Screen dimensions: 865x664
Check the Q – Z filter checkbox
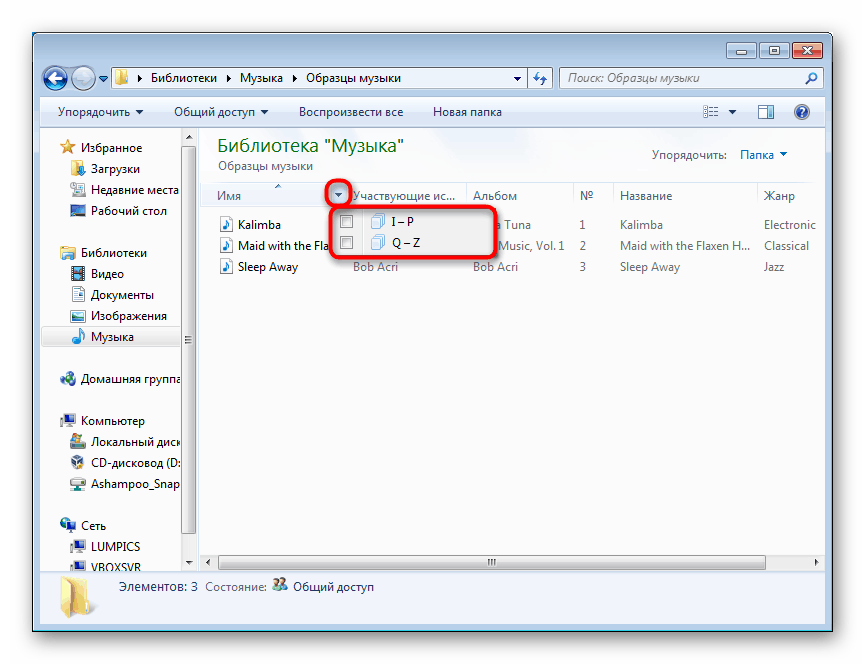coord(346,243)
